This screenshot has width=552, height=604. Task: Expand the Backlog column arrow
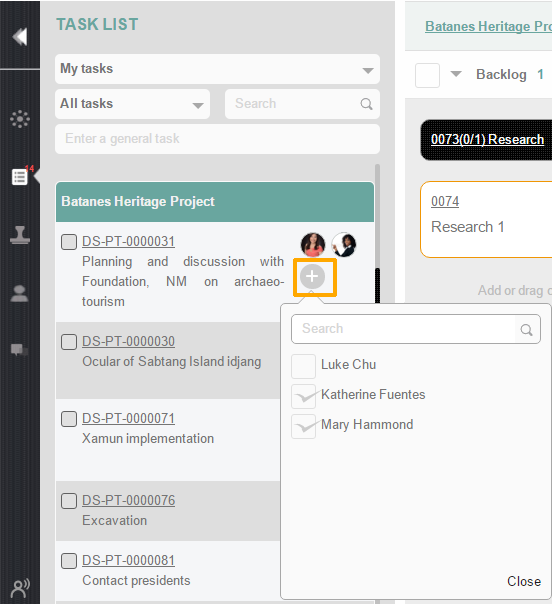click(456, 74)
